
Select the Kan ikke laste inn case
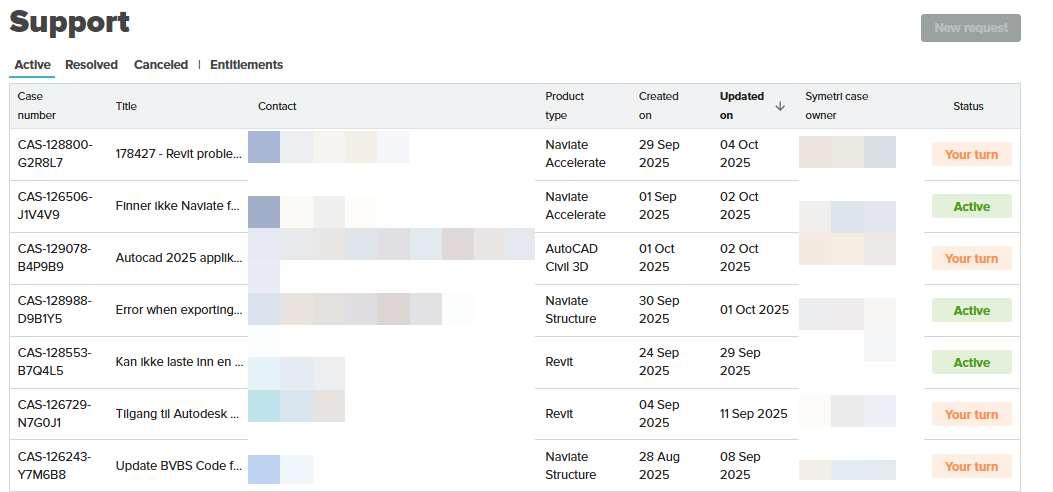click(178, 362)
